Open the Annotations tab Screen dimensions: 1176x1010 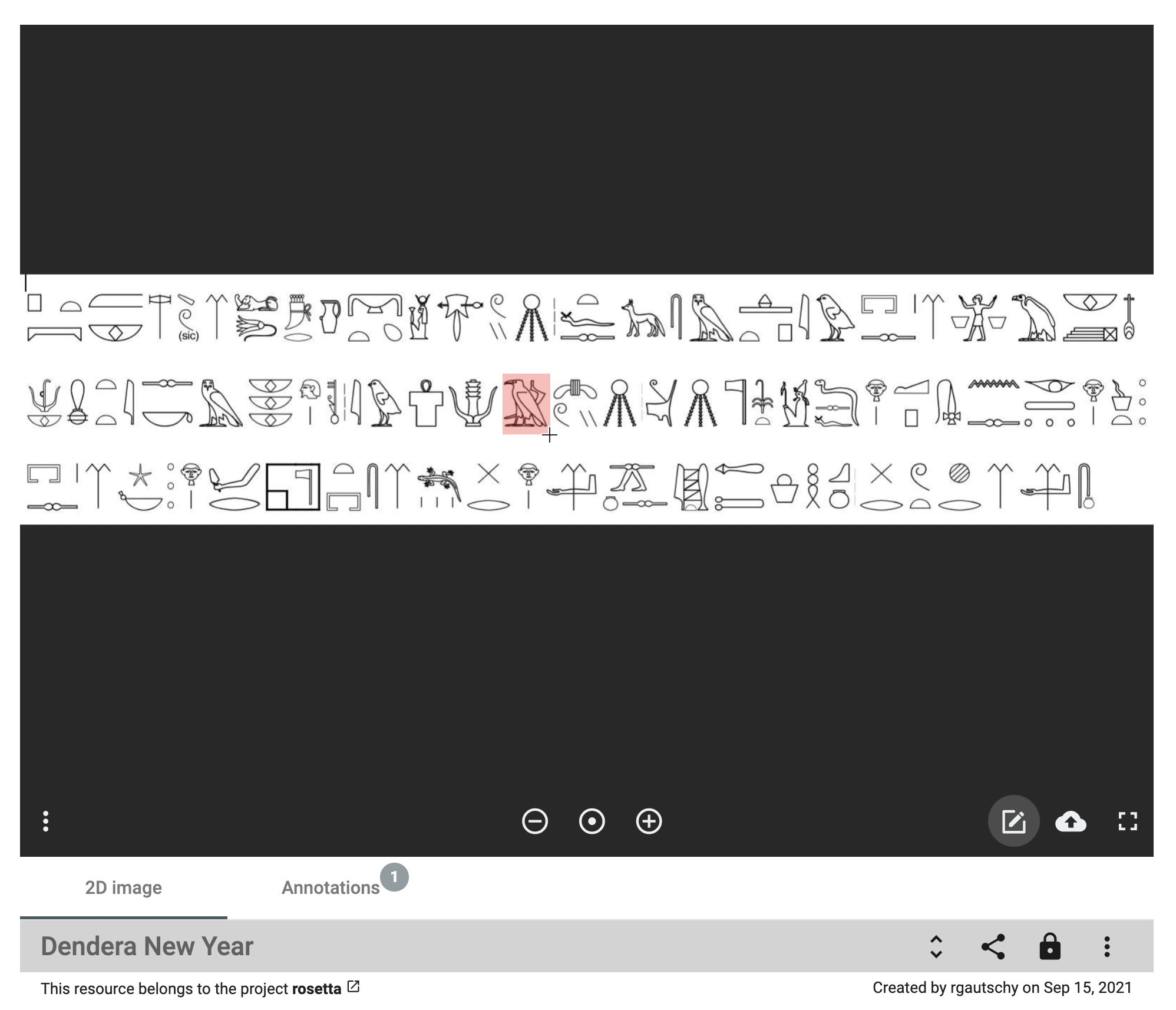coord(331,887)
